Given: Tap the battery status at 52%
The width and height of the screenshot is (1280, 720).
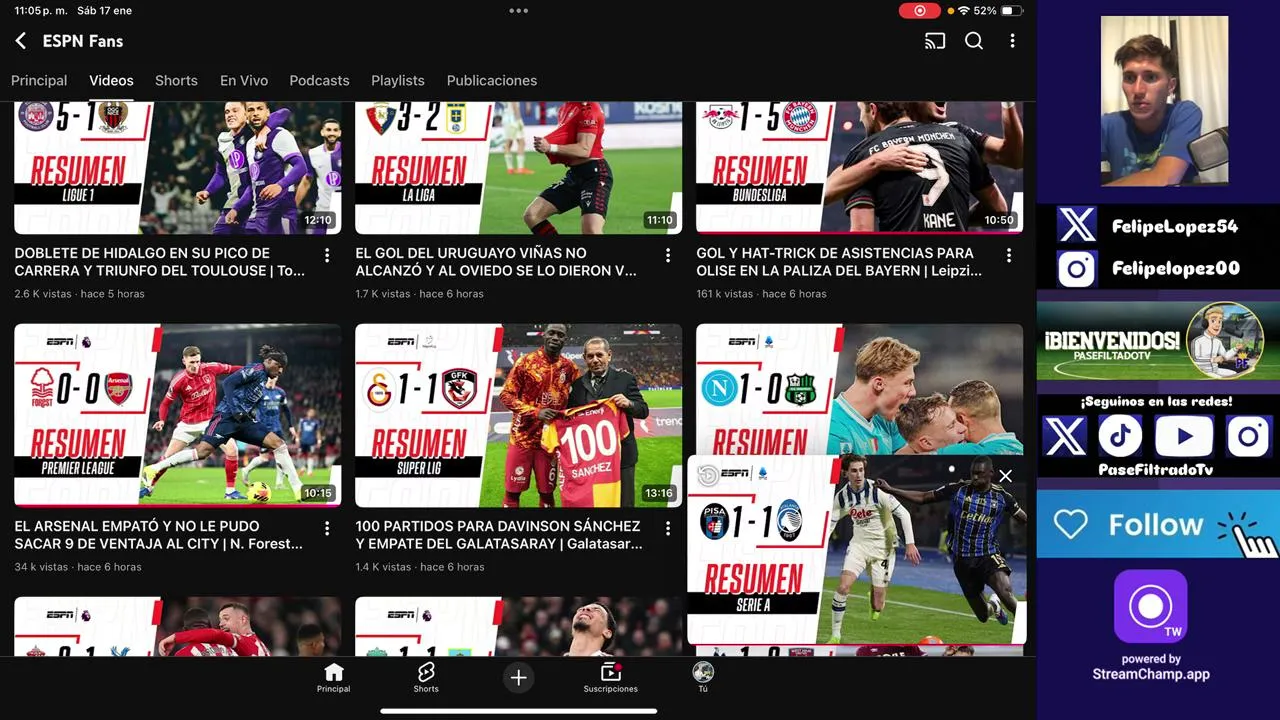Looking at the screenshot, I should point(998,11).
